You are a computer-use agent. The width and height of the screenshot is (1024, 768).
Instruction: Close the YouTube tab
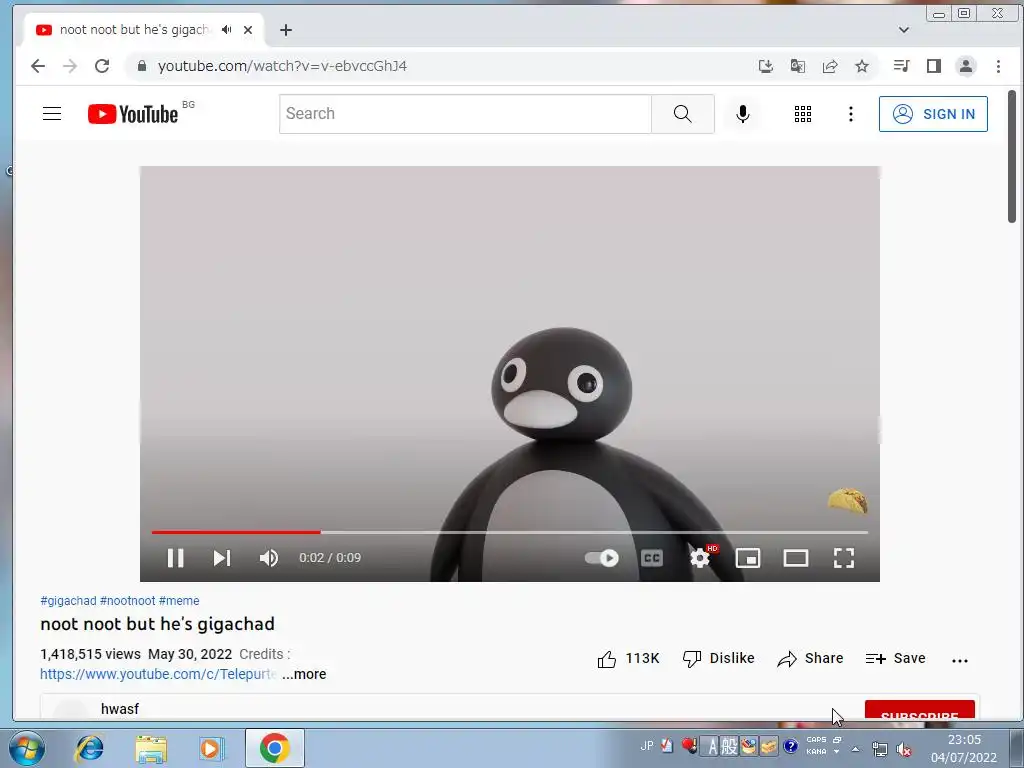[248, 29]
